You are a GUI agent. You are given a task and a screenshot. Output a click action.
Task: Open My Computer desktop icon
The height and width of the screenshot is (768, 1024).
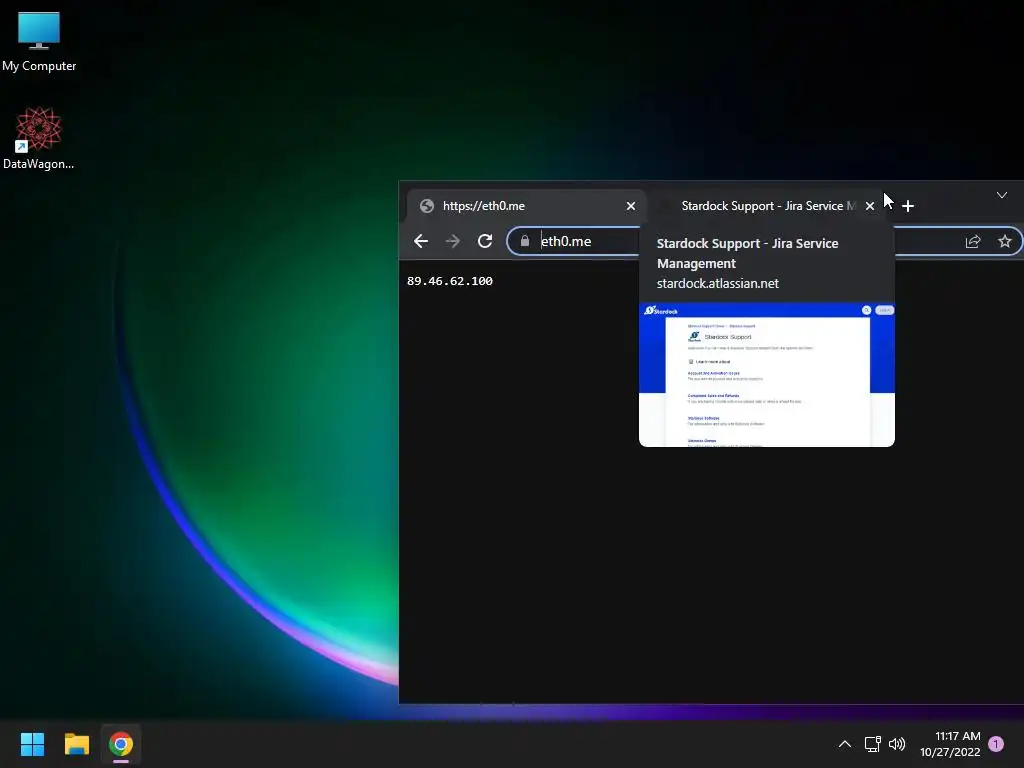[39, 42]
